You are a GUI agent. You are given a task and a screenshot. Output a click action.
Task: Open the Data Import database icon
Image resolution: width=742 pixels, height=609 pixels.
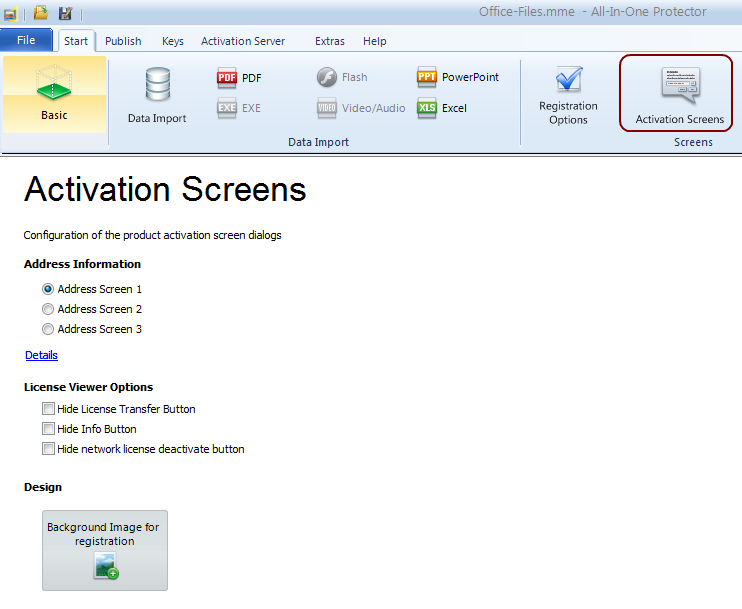[157, 86]
